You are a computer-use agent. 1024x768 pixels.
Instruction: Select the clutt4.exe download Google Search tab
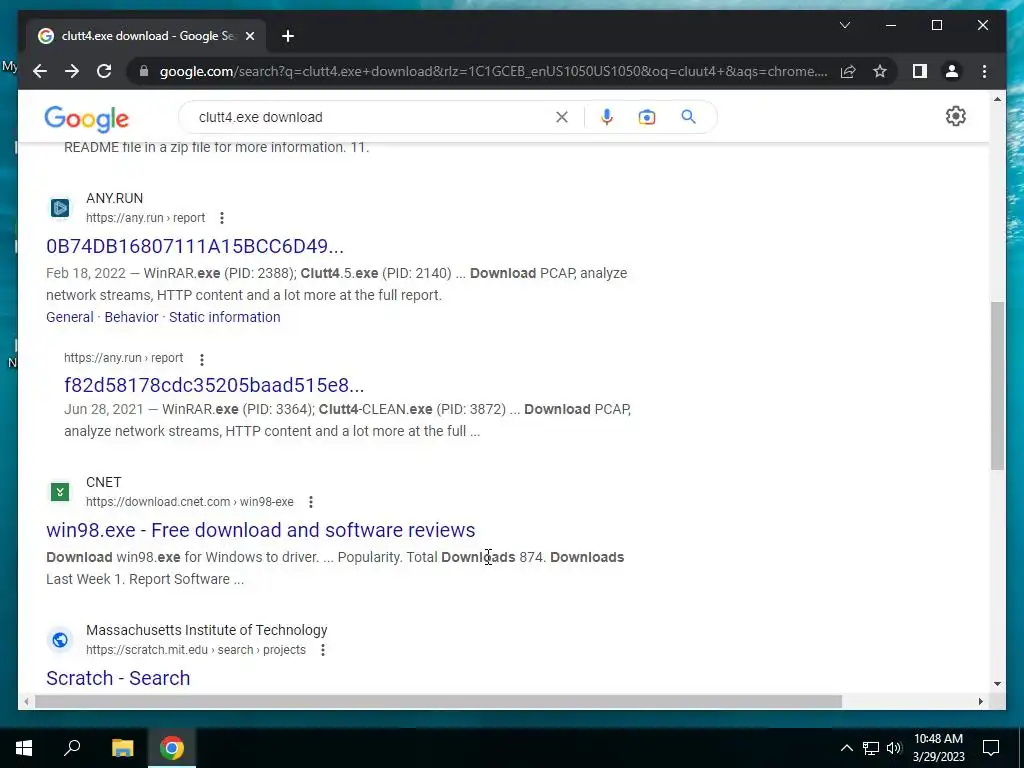(x=146, y=36)
